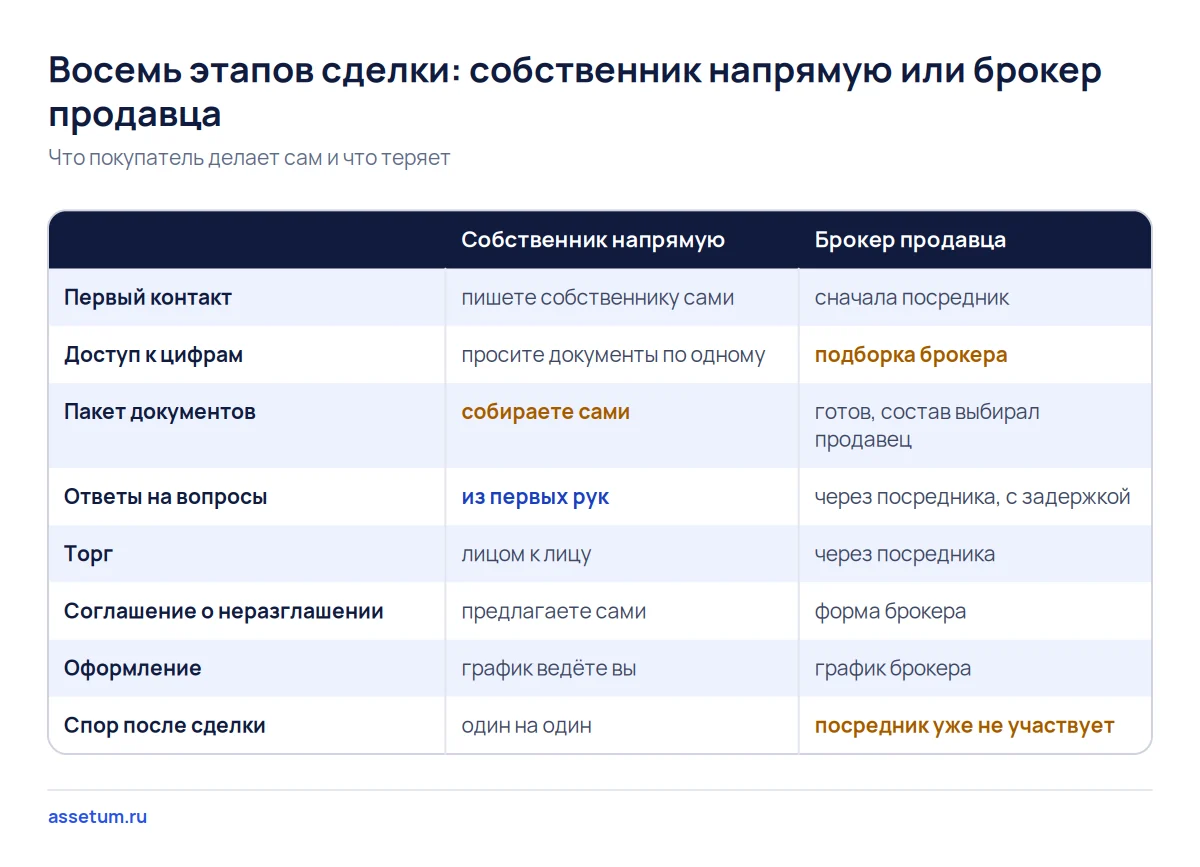Select row label 'Соглашение о неразглашении'

tap(224, 611)
